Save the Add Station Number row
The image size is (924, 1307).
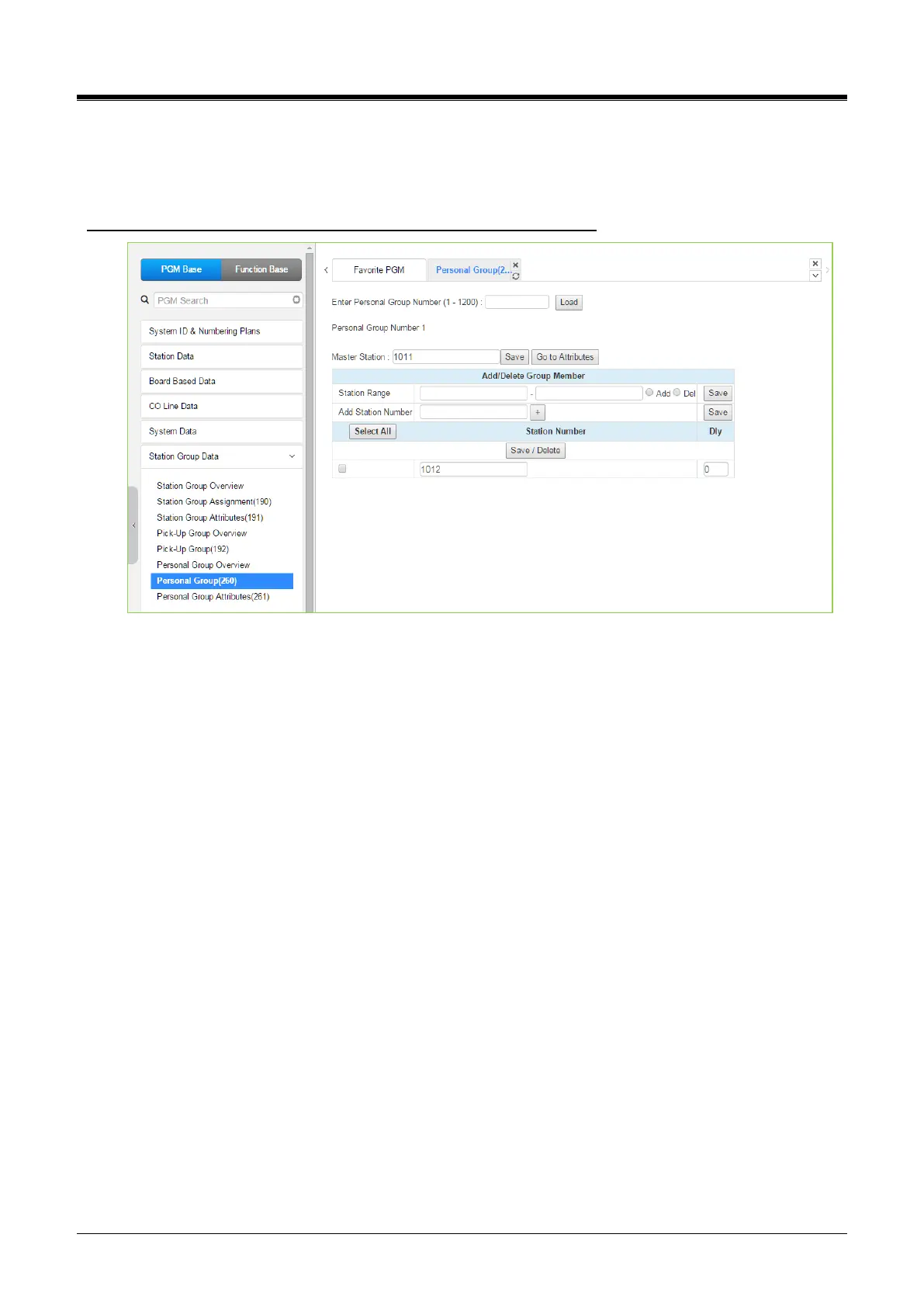(x=718, y=412)
